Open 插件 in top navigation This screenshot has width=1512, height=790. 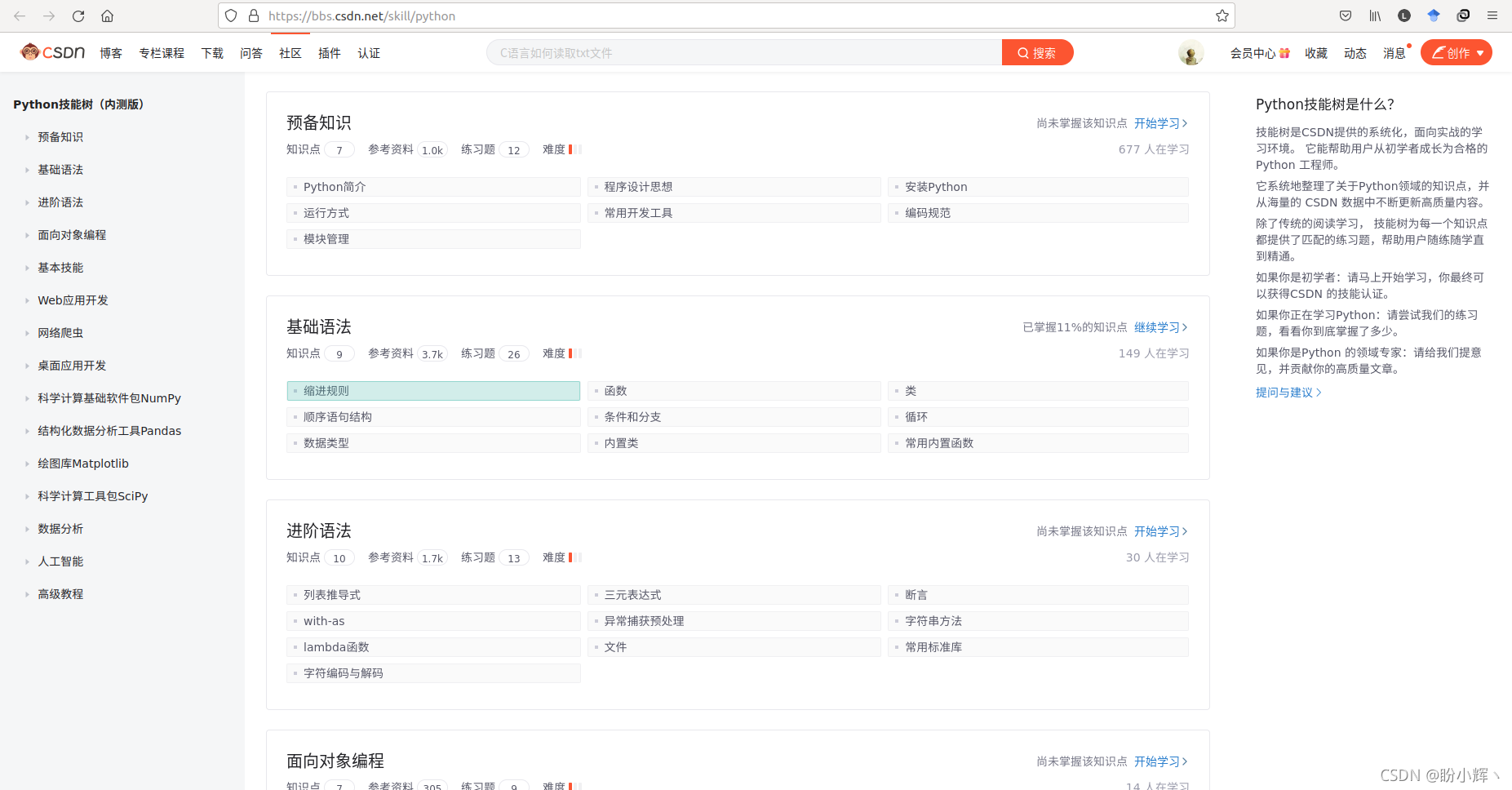(330, 53)
